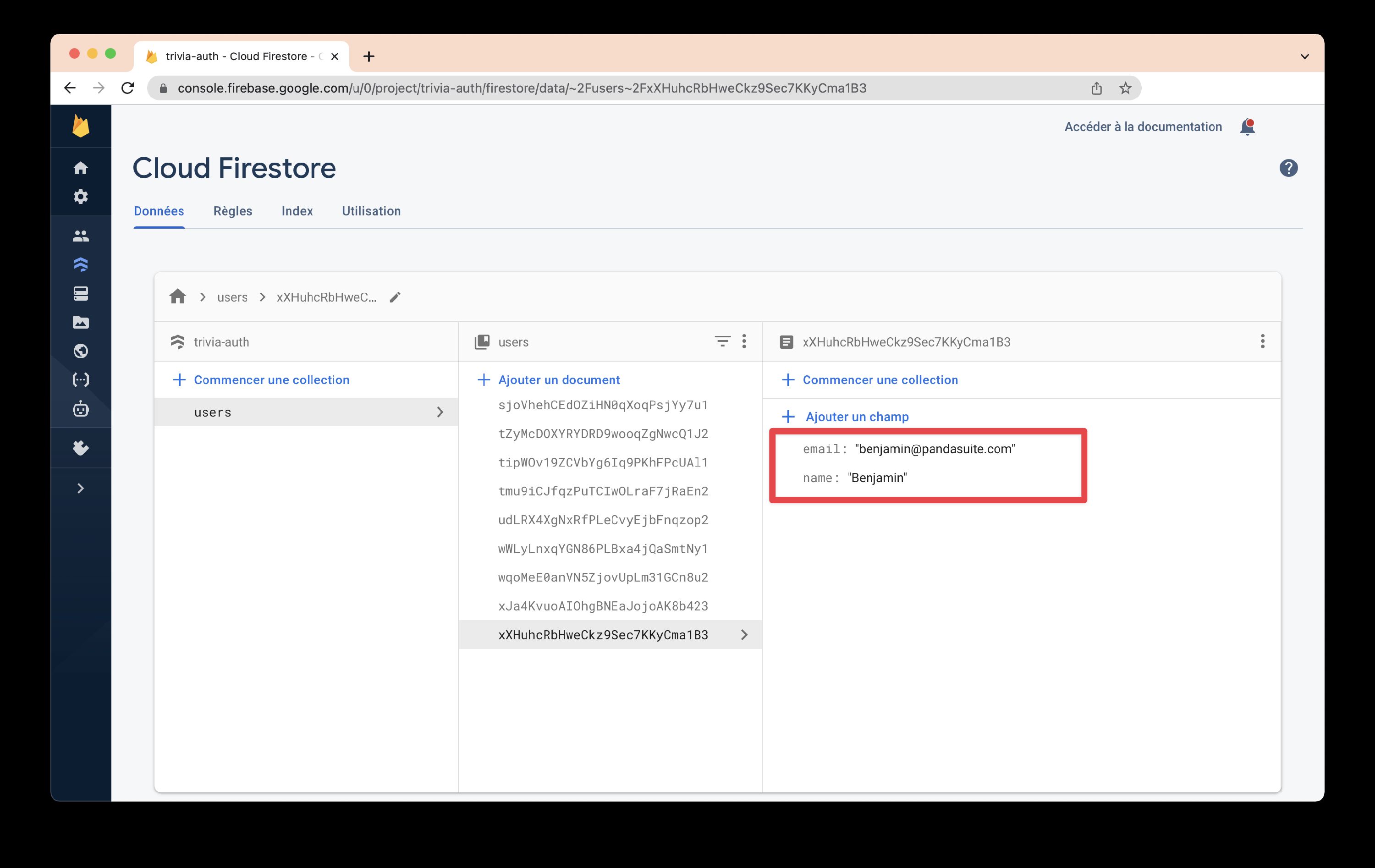Expand the sidebar navigation chevron

81,488
